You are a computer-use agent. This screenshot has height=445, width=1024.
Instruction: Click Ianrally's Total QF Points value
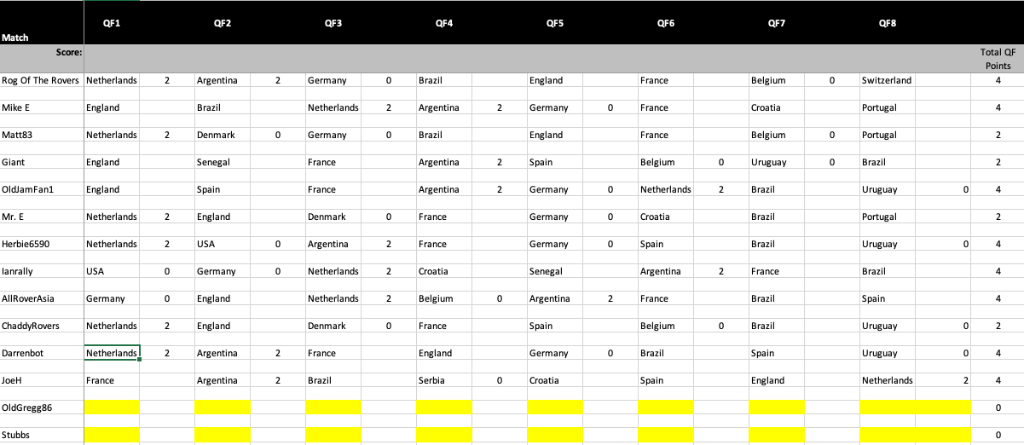pyautogui.click(x=997, y=271)
